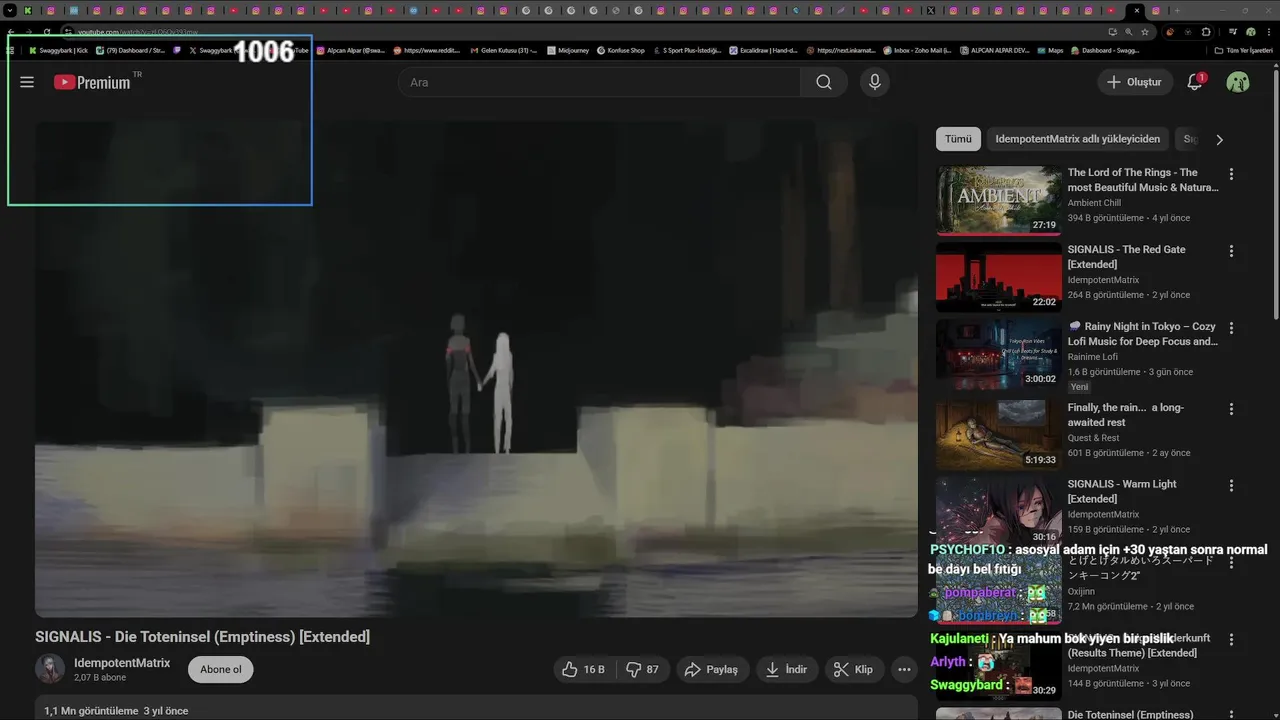Open more actions ellipsis under video

(904, 669)
